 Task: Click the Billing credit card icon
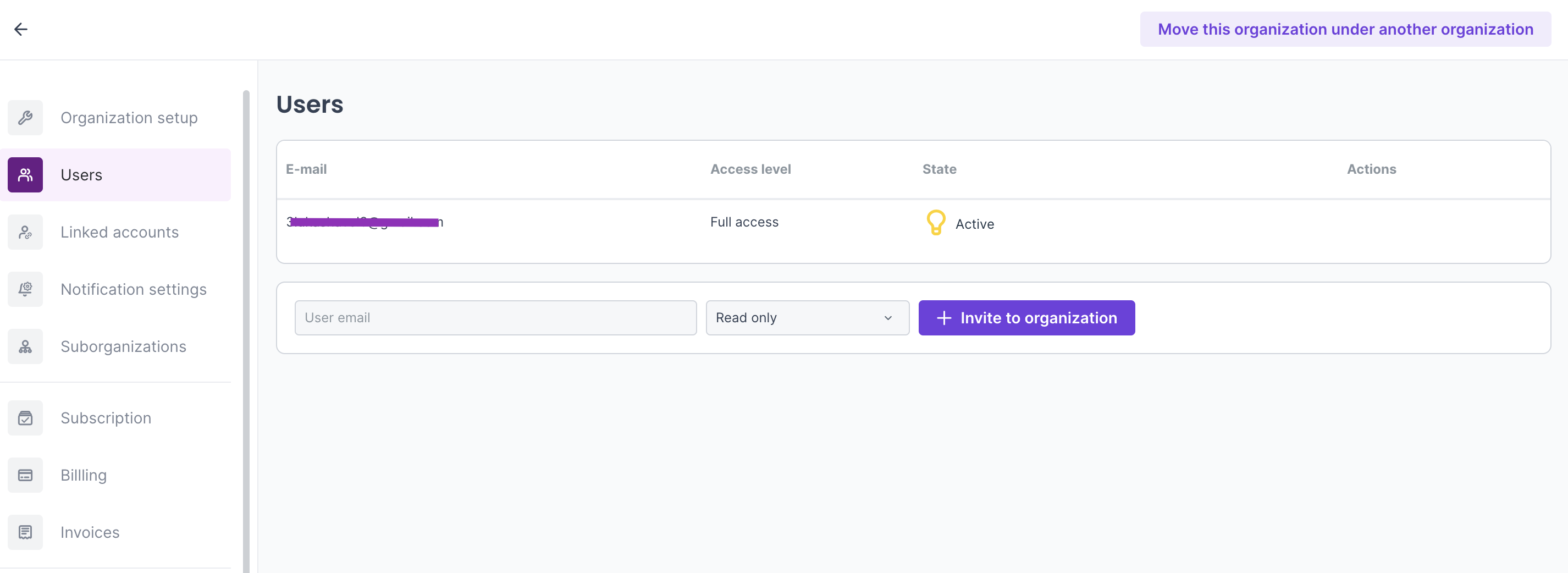(25, 475)
